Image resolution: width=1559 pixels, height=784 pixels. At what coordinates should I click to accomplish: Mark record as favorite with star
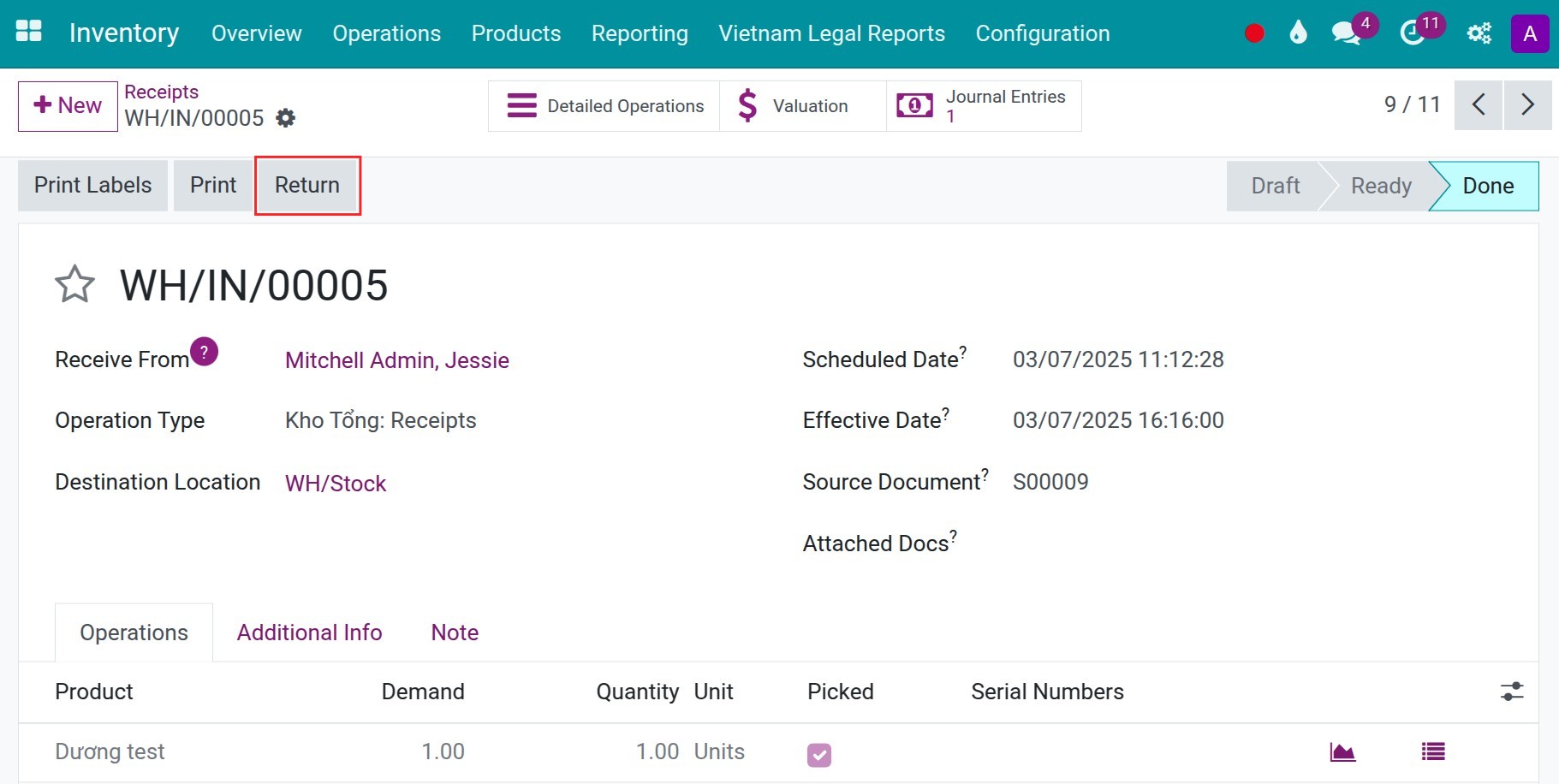point(74,284)
